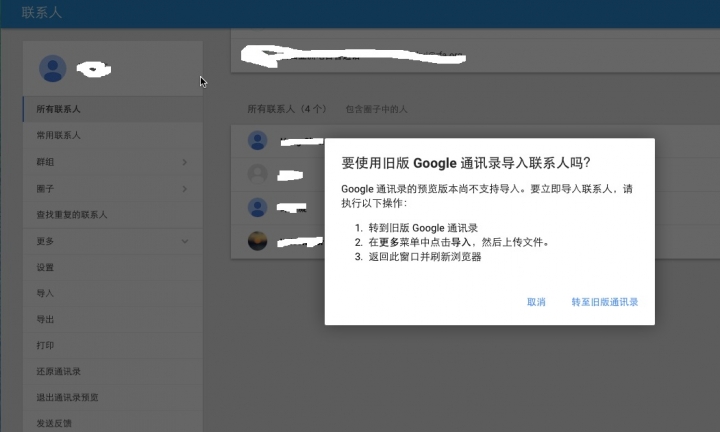
Task: Click the fourth contact's photo avatar
Action: (x=258, y=241)
